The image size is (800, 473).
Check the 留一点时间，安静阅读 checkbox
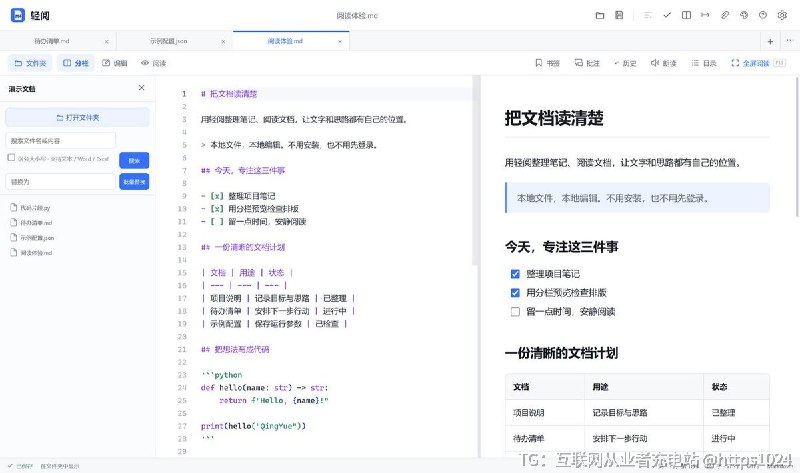515,312
